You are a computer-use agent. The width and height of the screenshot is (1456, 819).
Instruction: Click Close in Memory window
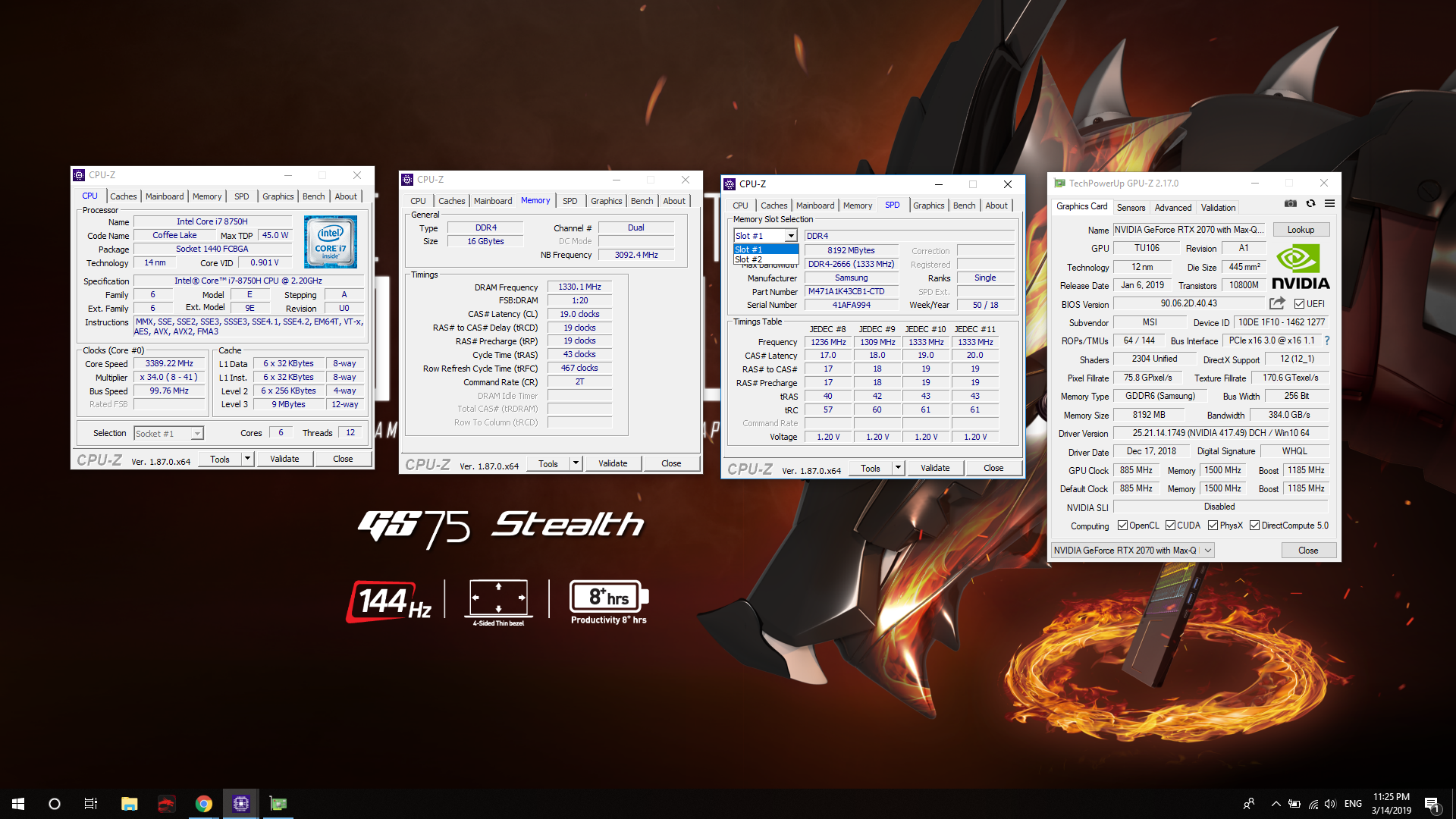tap(671, 463)
